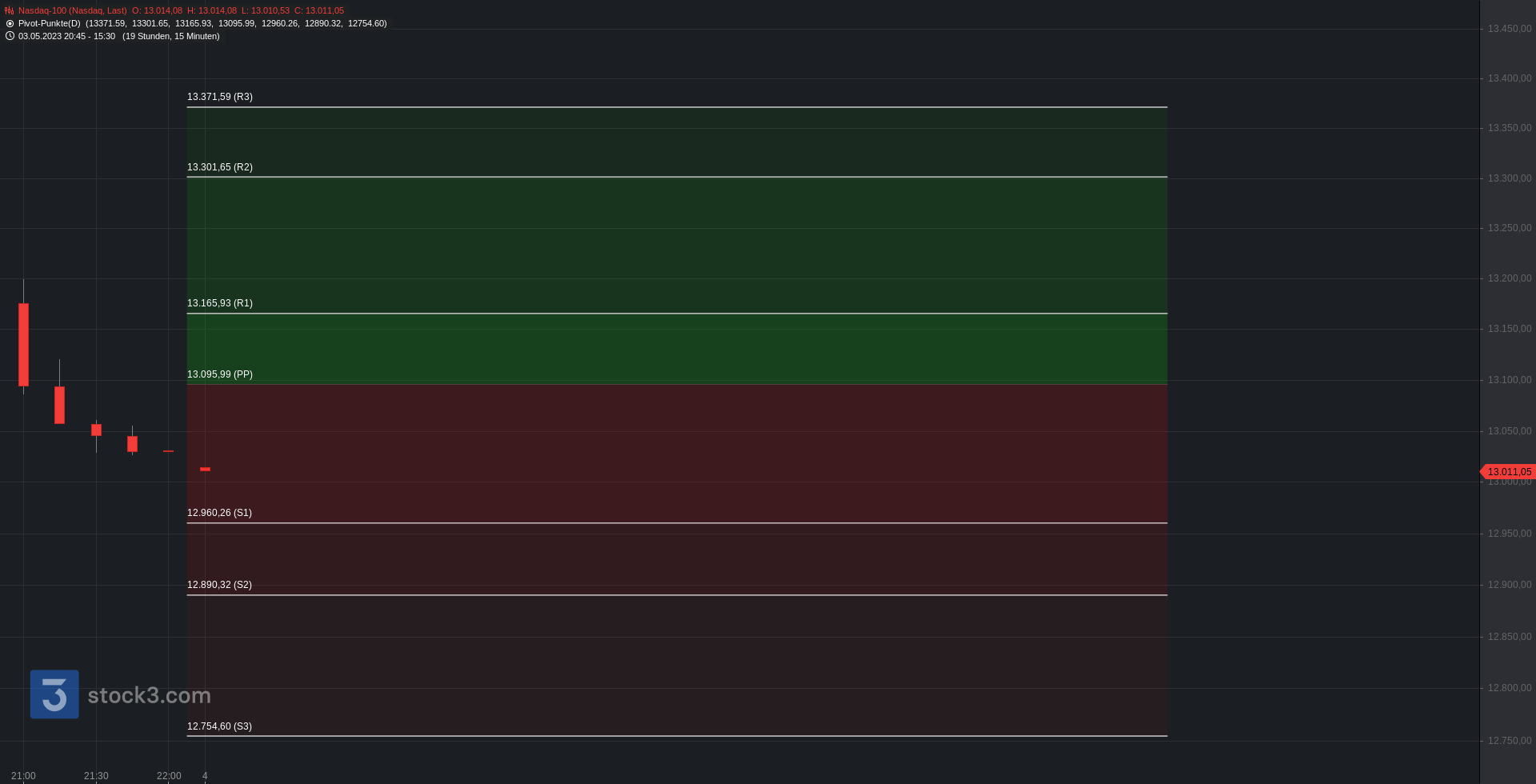Select the Nasdaq-100 (Nasdaq, Last) title

coord(73,10)
